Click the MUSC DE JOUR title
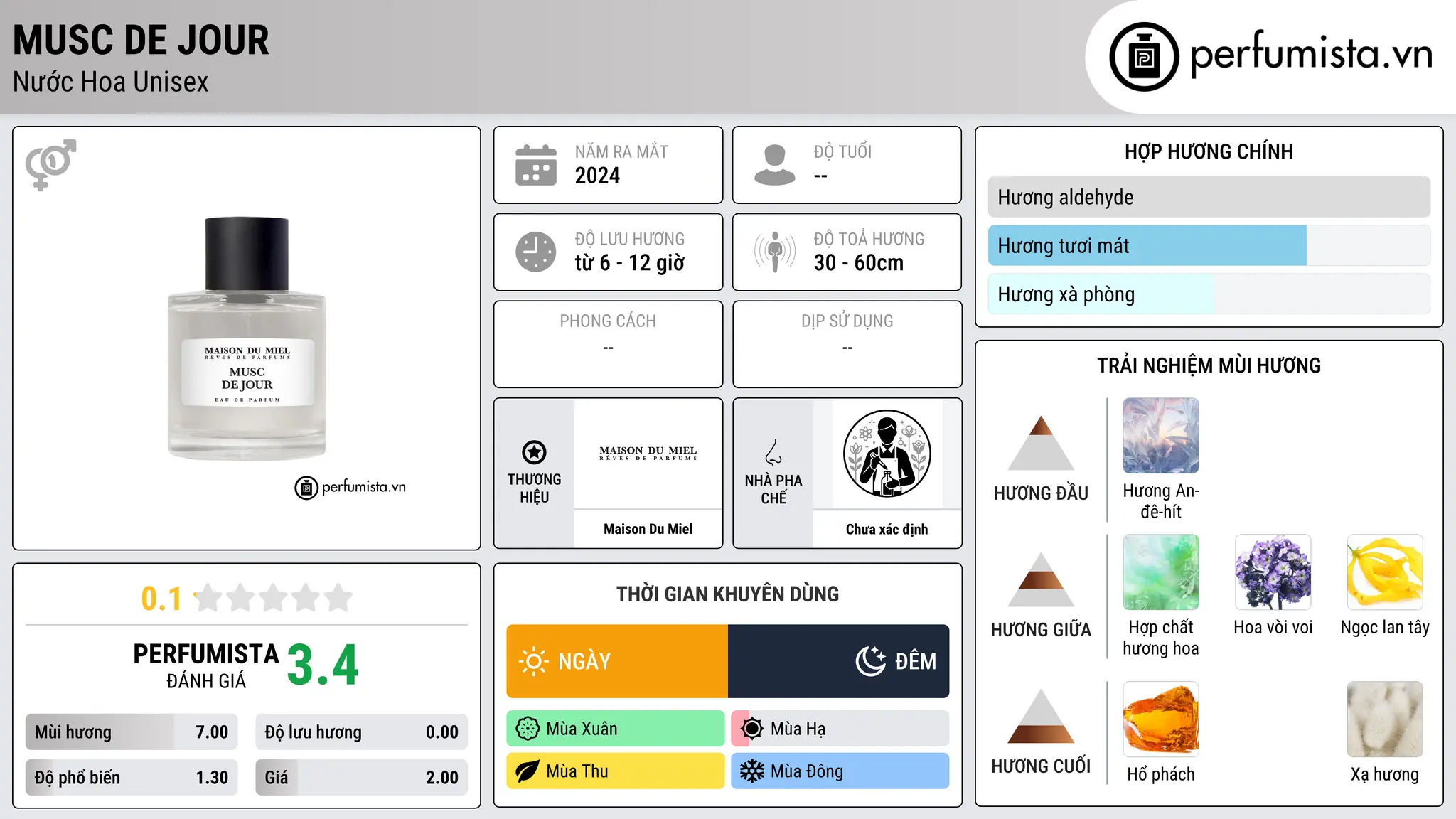The width and height of the screenshot is (1456, 819). (141, 40)
